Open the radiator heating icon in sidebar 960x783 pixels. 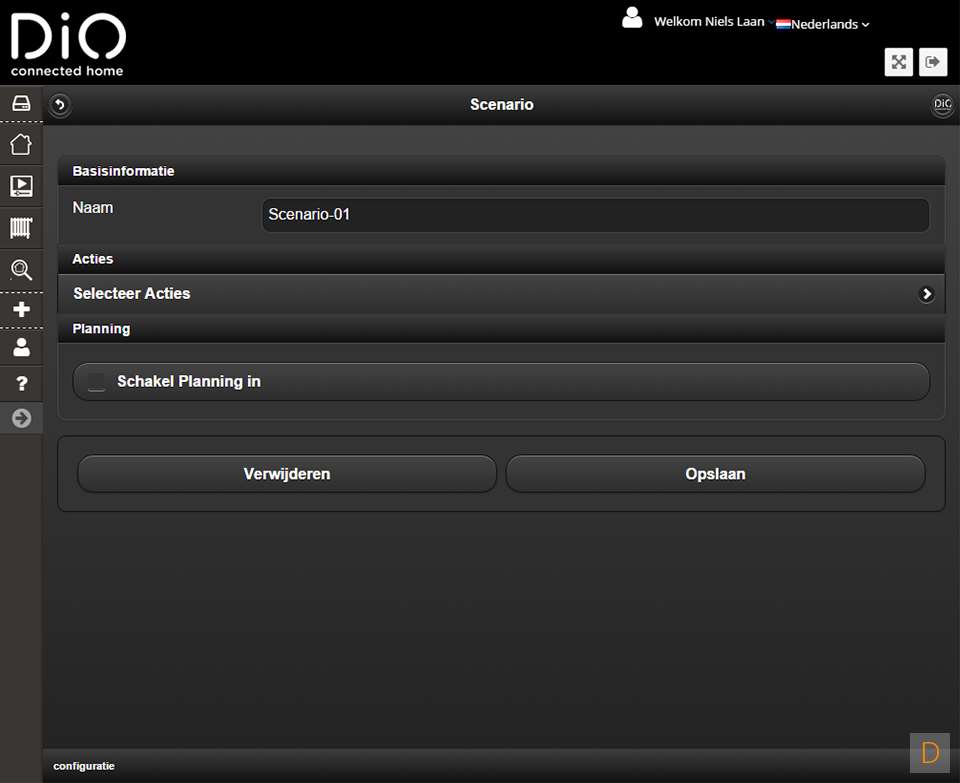pyautogui.click(x=21, y=228)
